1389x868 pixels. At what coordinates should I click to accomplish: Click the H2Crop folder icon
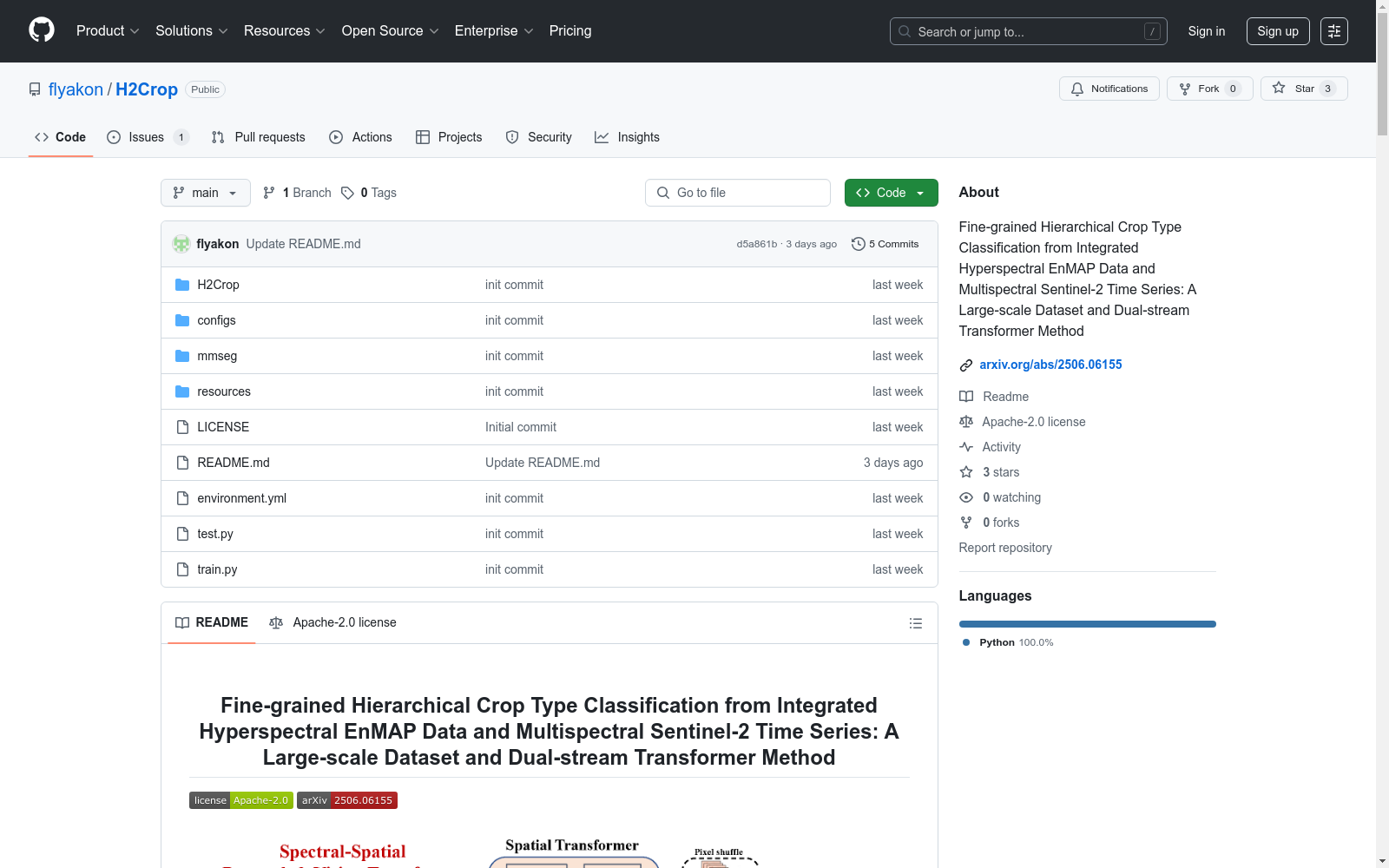pos(182,285)
